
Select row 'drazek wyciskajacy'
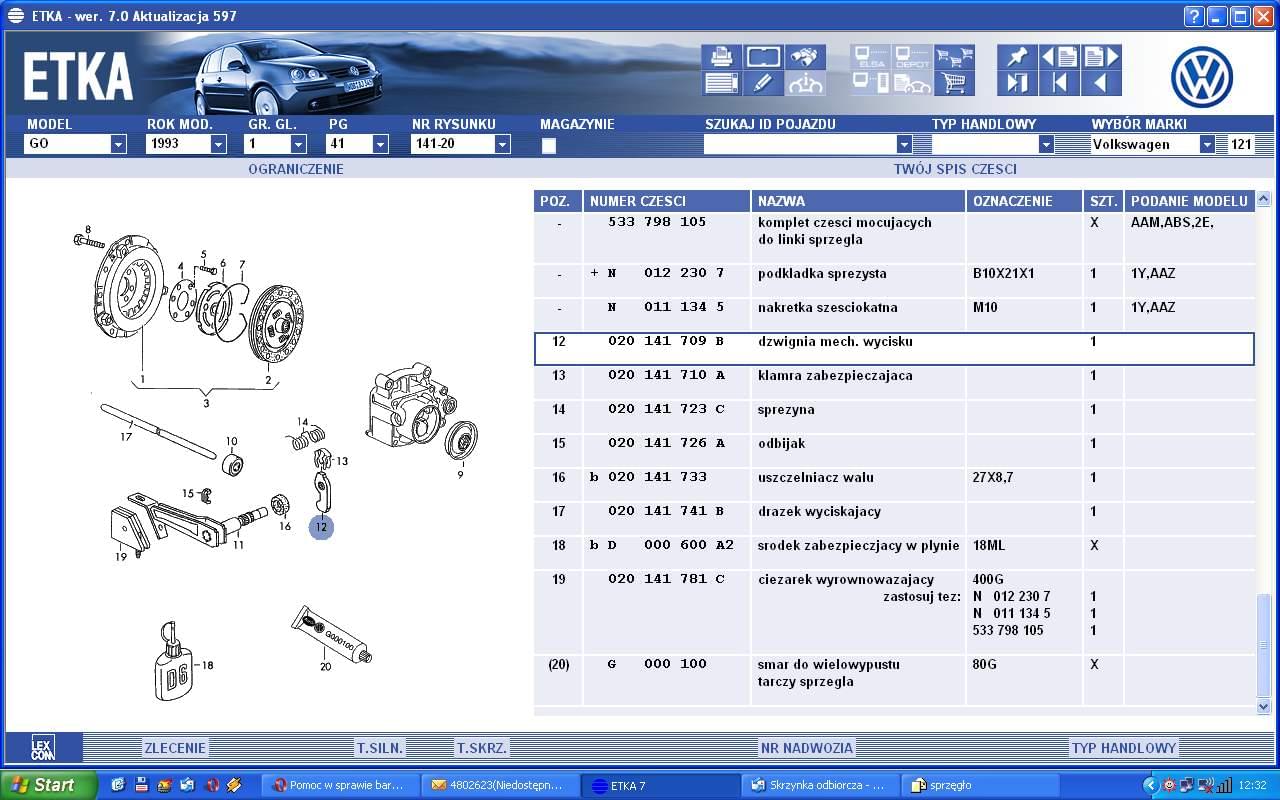pos(894,519)
